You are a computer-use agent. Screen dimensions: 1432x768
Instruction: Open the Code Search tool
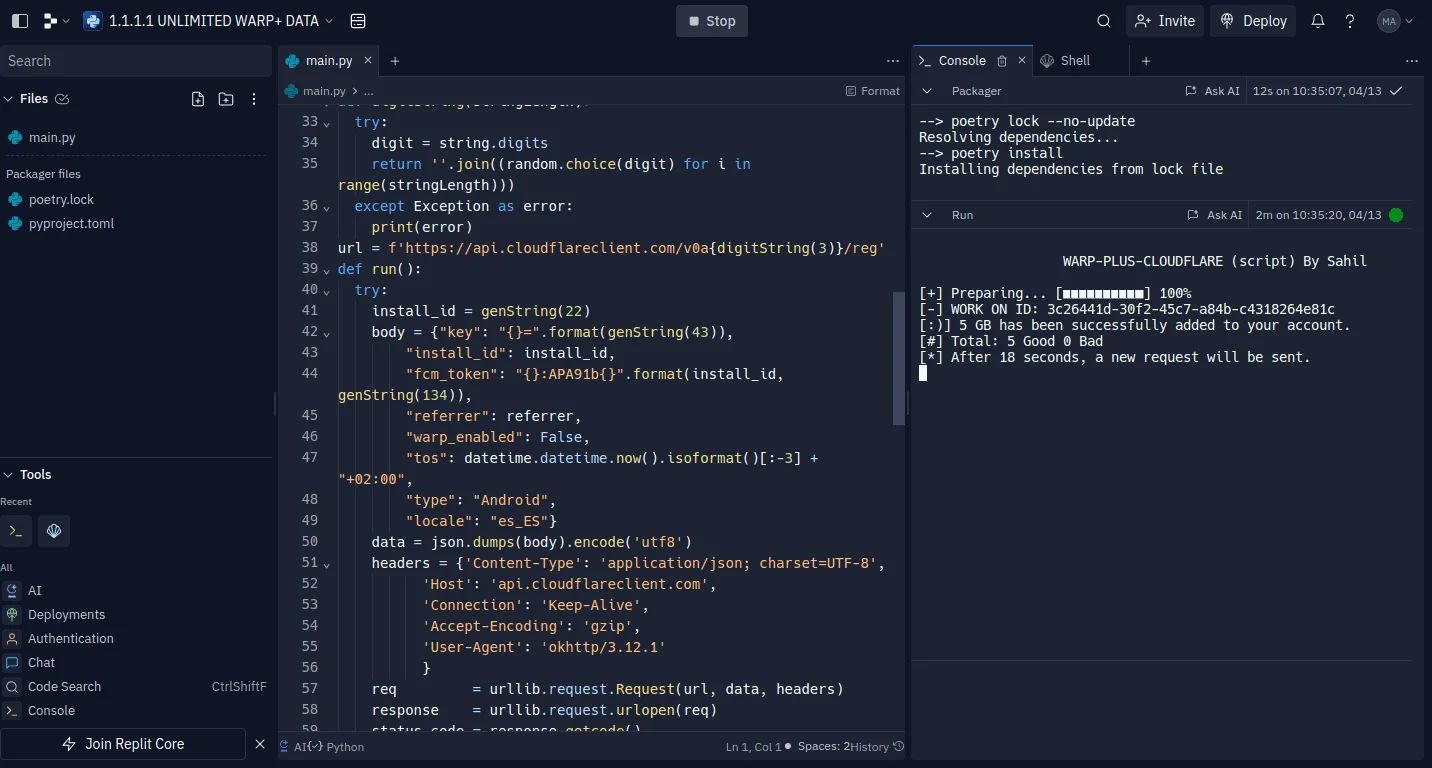136,687
